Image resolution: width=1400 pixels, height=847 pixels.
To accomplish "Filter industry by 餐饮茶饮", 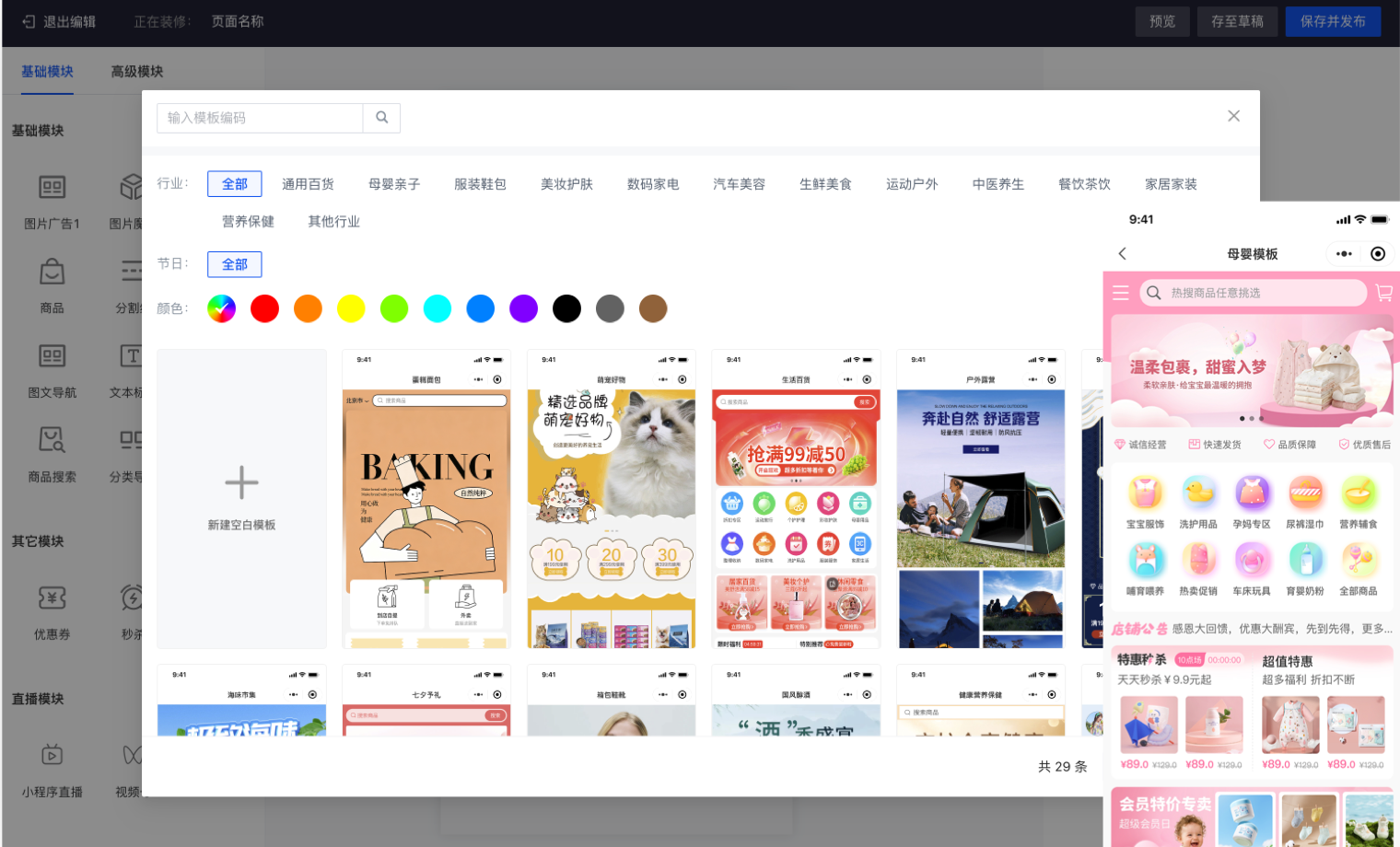I will [1084, 184].
